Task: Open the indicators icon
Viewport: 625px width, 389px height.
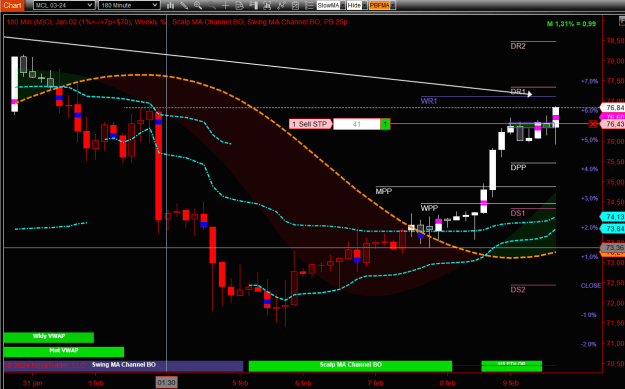Action: tap(281, 5)
